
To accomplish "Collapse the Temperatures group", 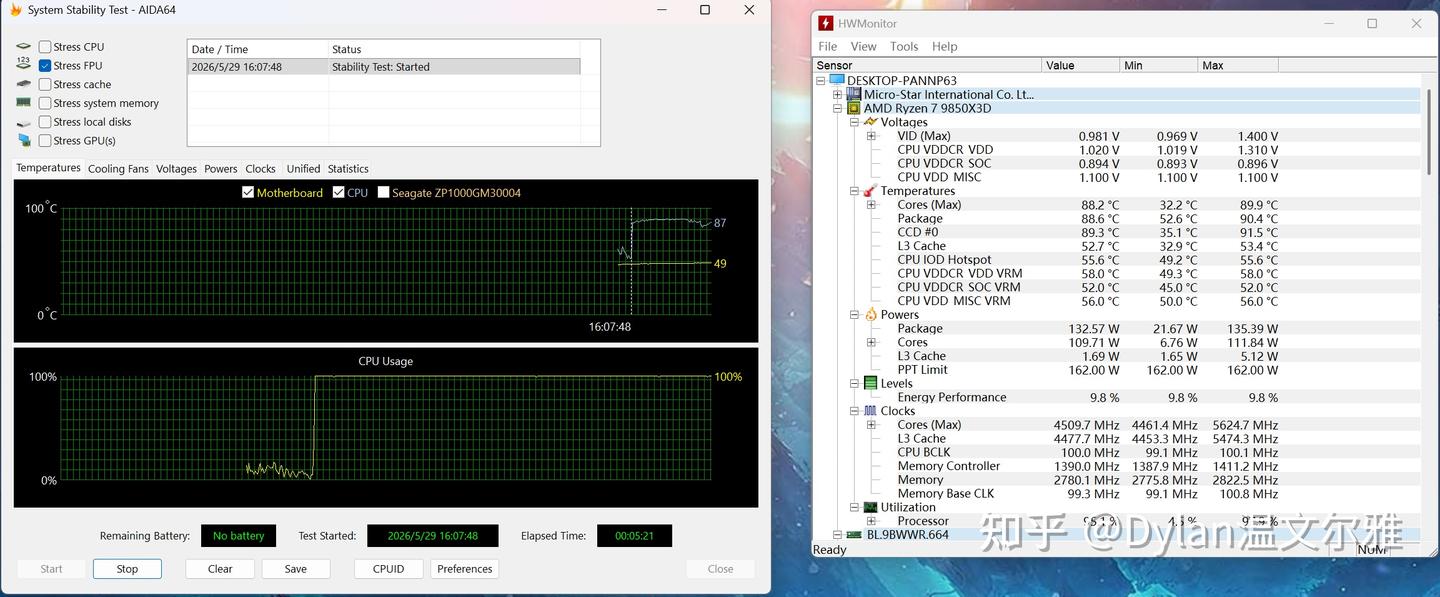I will (x=854, y=191).
